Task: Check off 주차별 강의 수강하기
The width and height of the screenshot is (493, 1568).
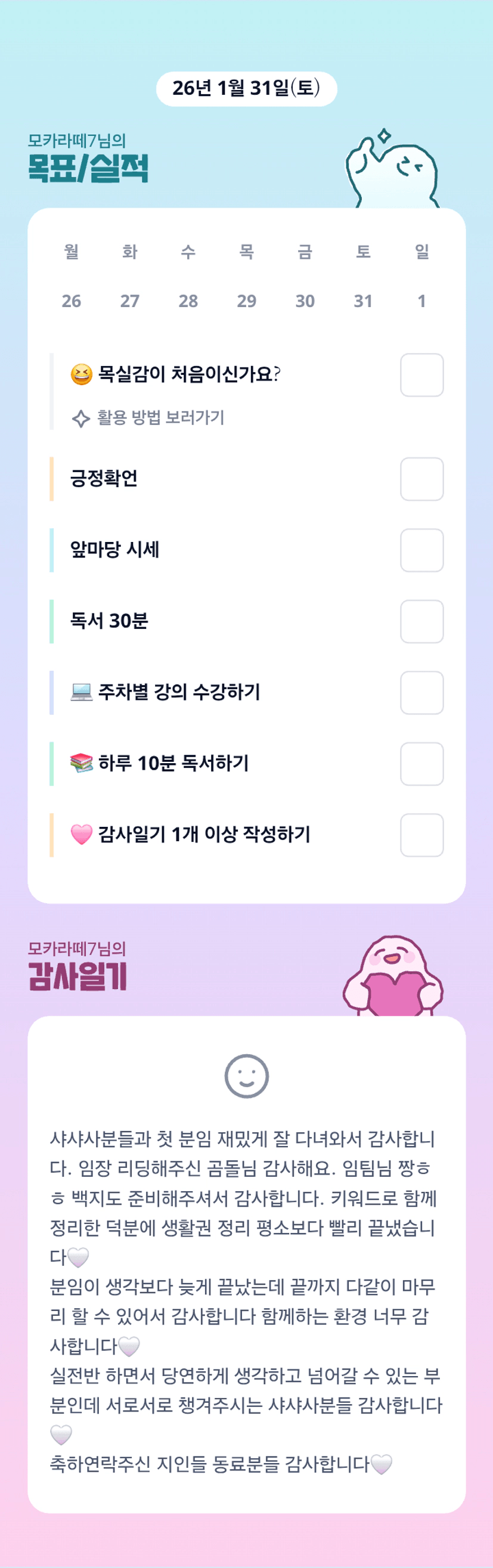Action: [x=422, y=693]
